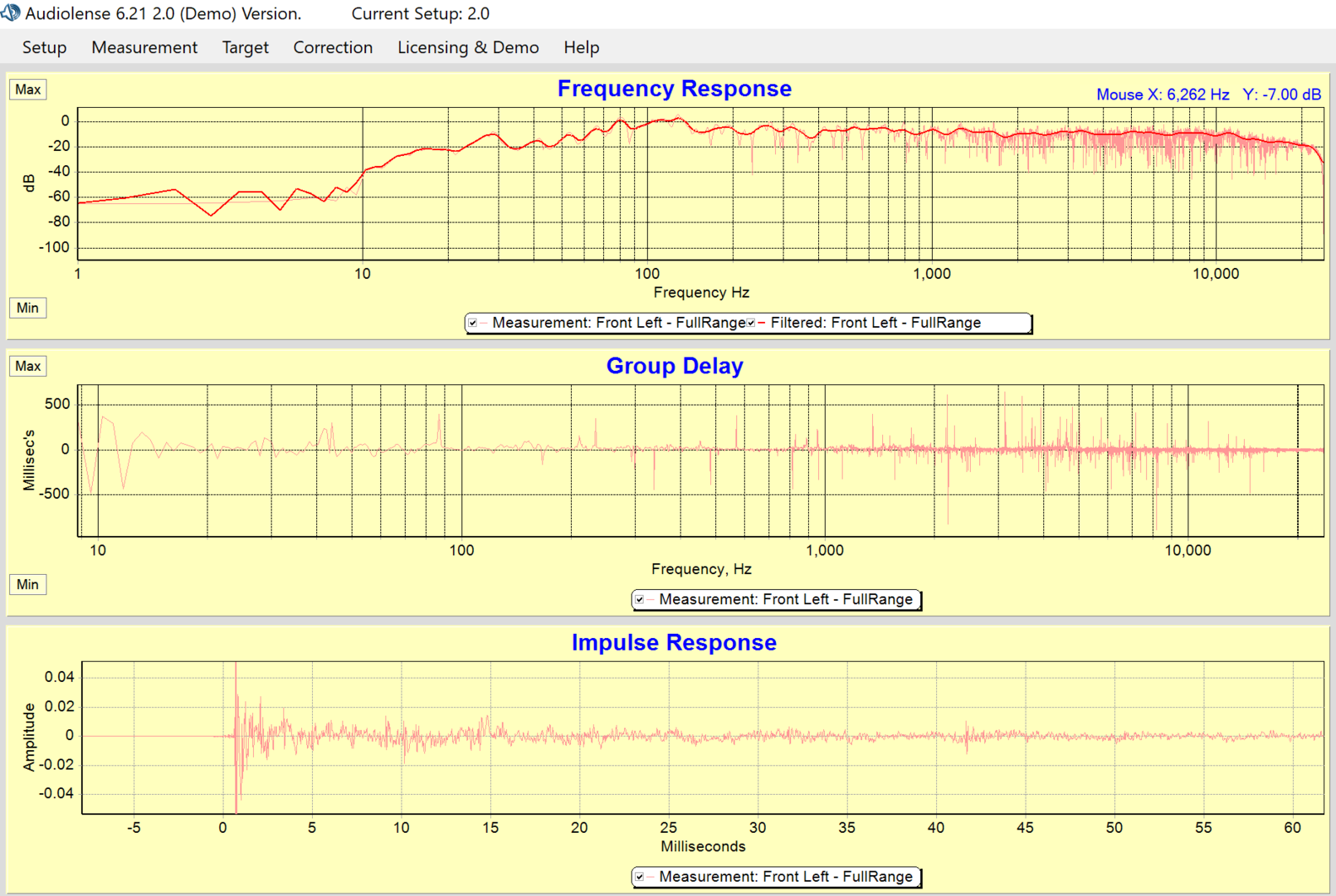
Task: Click the 'dB' vertical axis label
Action: (x=29, y=183)
